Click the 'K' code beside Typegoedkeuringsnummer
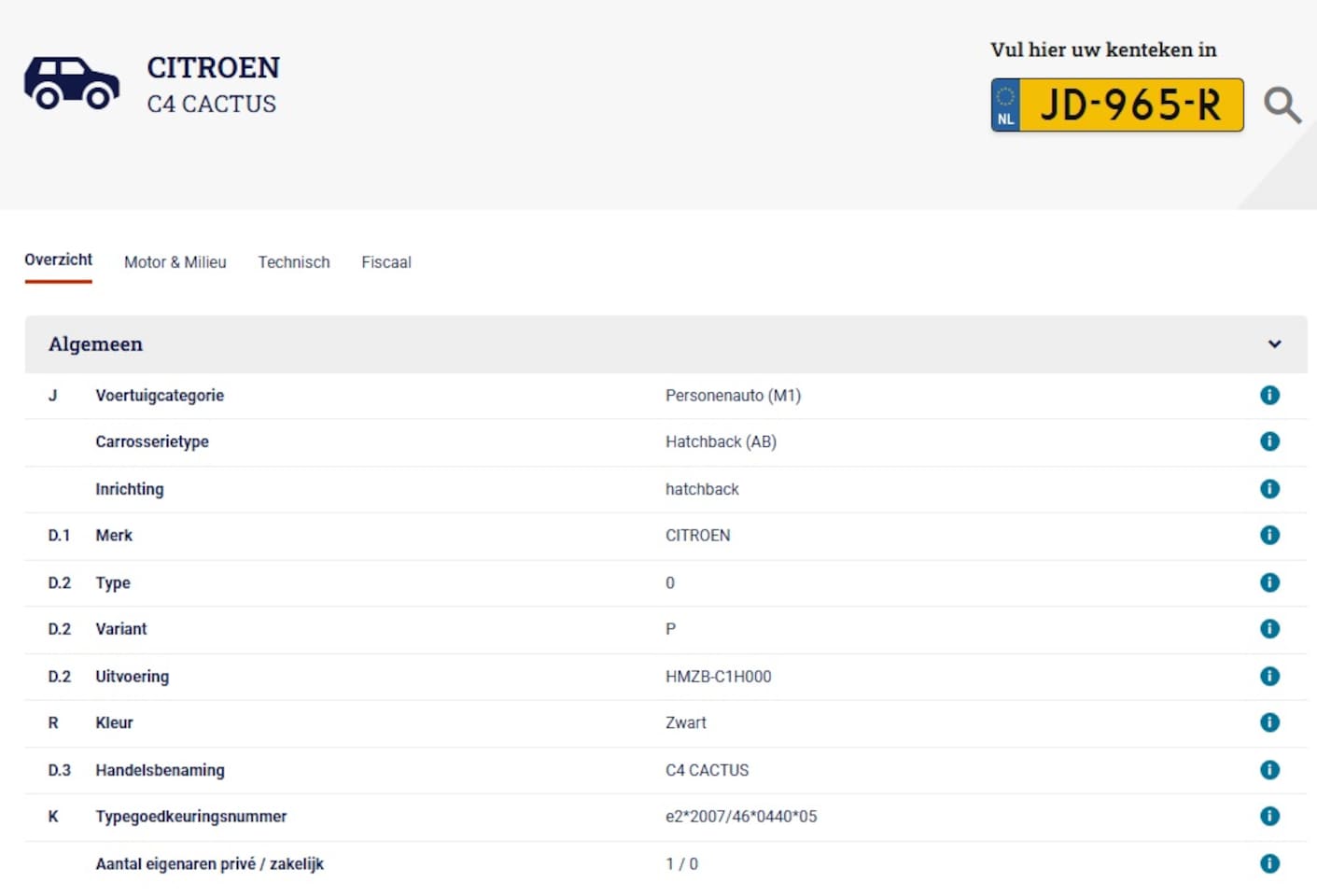Screen dimensions: 1317x896 [x=52, y=817]
